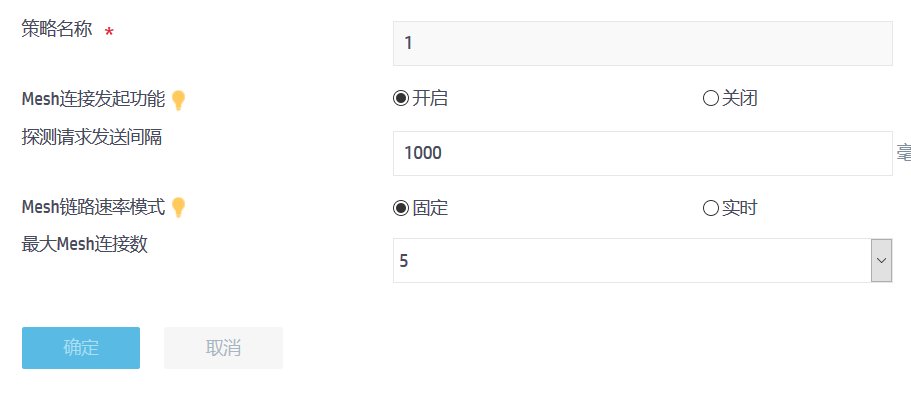Select the 关闭 radio button

click(x=711, y=98)
